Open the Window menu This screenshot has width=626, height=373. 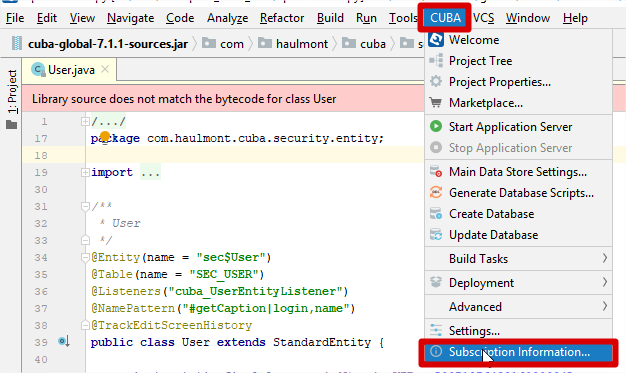[528, 18]
